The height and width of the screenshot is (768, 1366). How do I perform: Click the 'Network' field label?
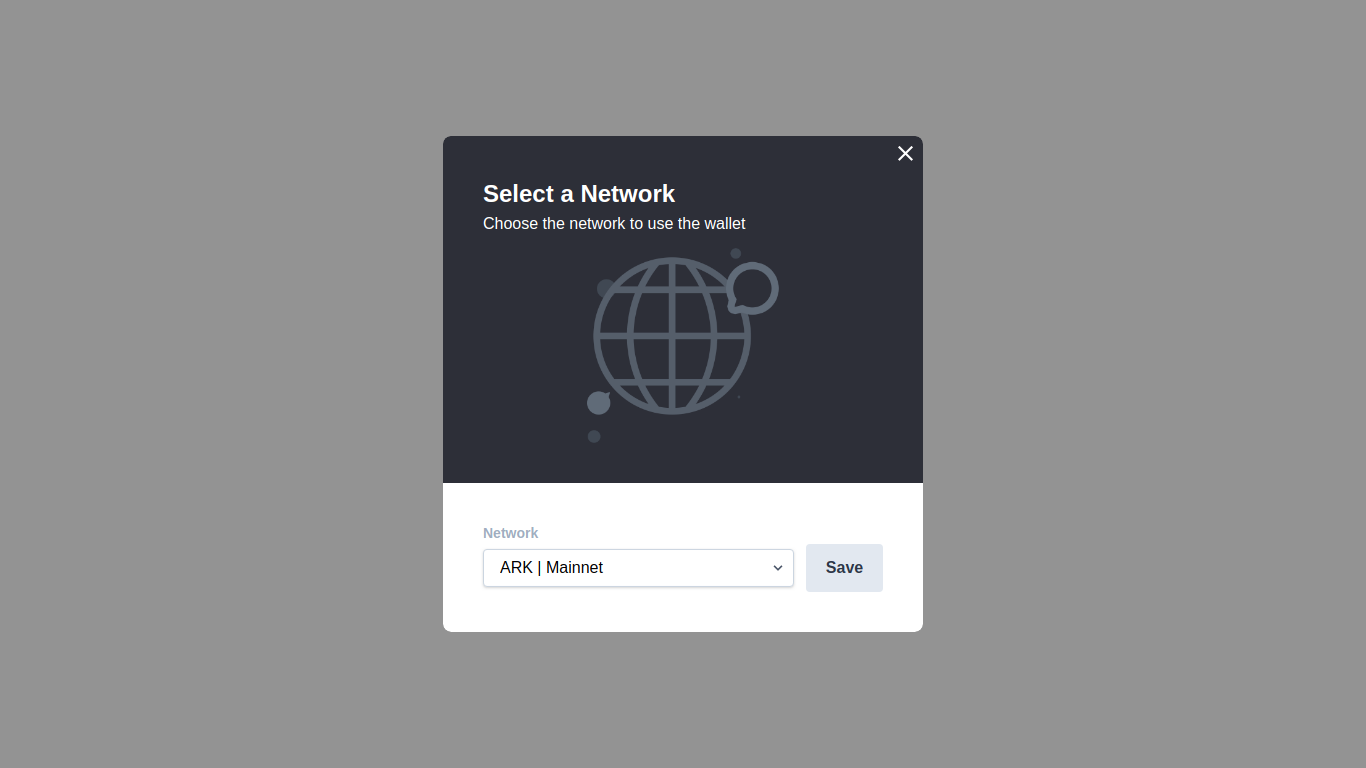point(510,533)
